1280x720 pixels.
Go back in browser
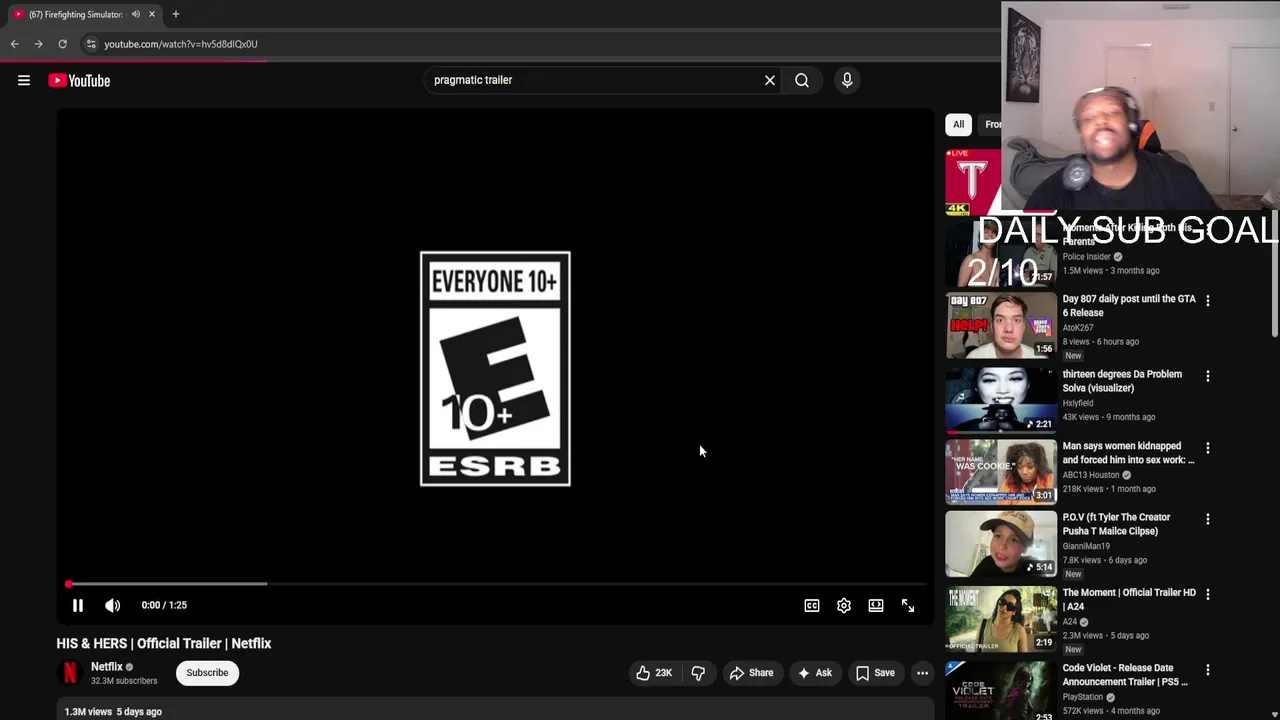click(x=14, y=44)
